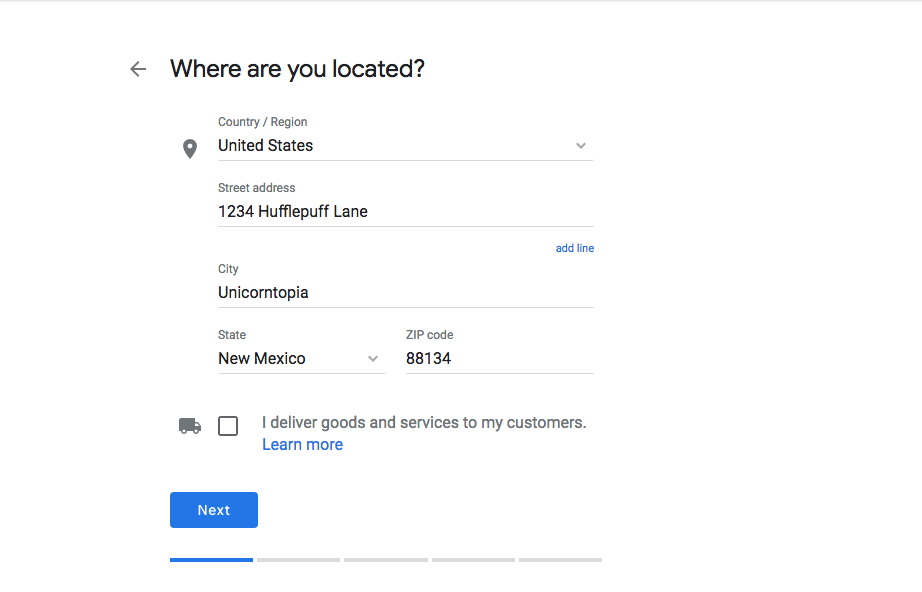The height and width of the screenshot is (592, 922).
Task: Click the back arrow icon
Action: 137,68
